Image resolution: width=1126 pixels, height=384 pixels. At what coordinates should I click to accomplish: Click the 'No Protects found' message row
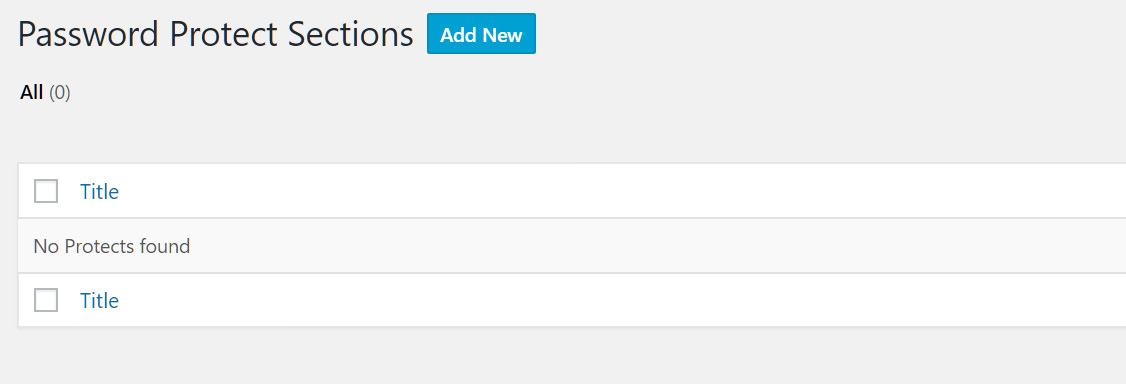pyautogui.click(x=572, y=245)
